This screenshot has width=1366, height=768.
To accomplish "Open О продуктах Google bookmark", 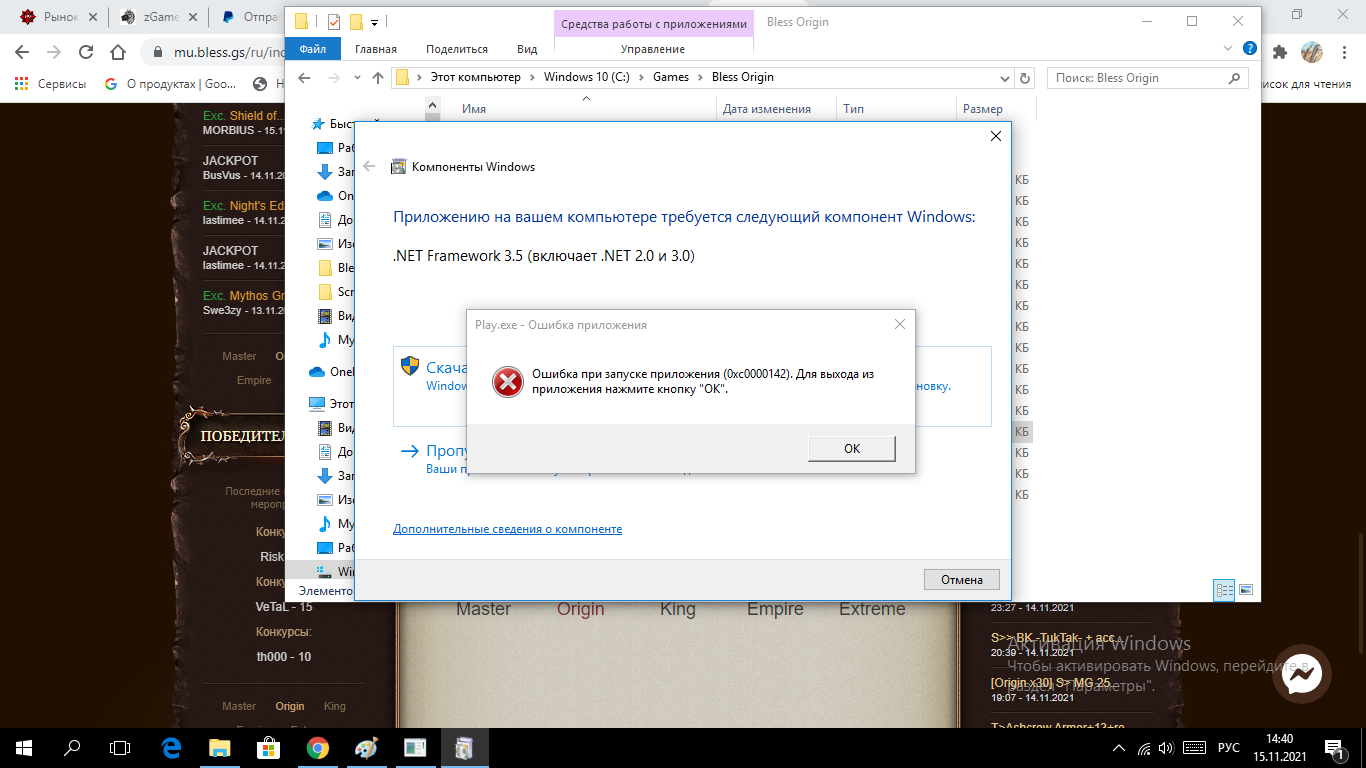I will coord(170,84).
